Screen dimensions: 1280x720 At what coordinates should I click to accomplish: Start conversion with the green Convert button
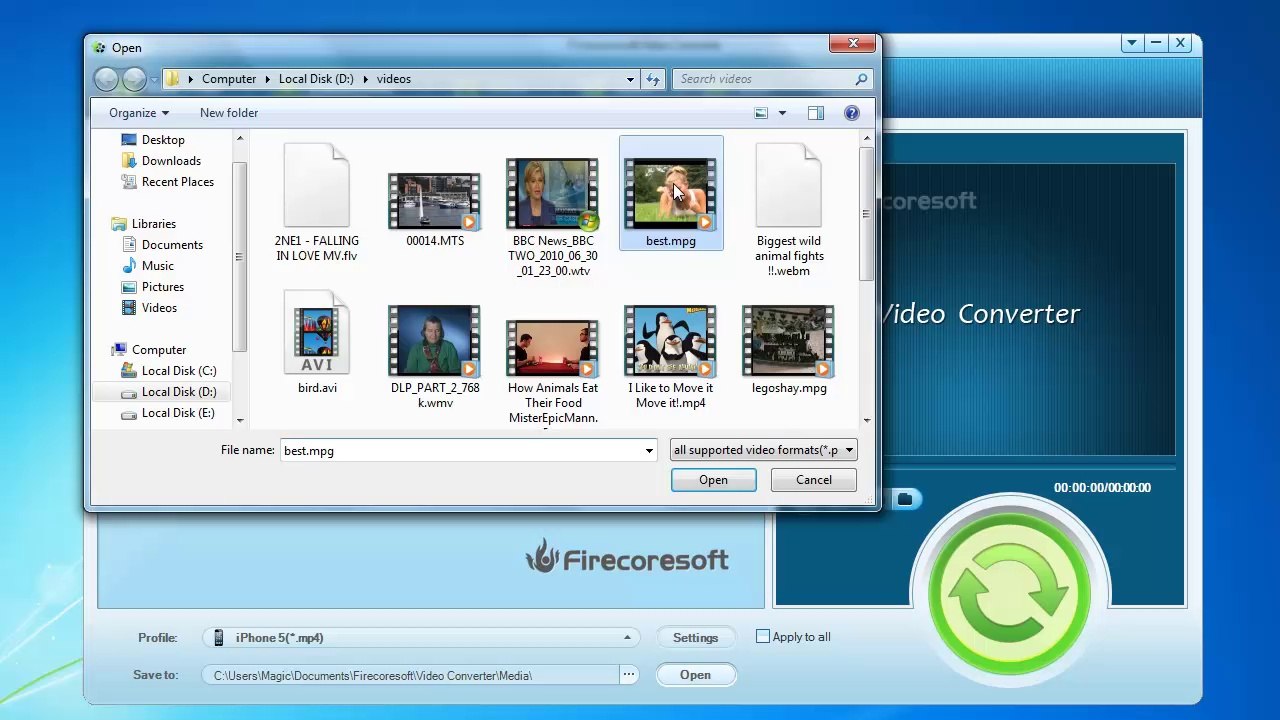click(x=1008, y=594)
